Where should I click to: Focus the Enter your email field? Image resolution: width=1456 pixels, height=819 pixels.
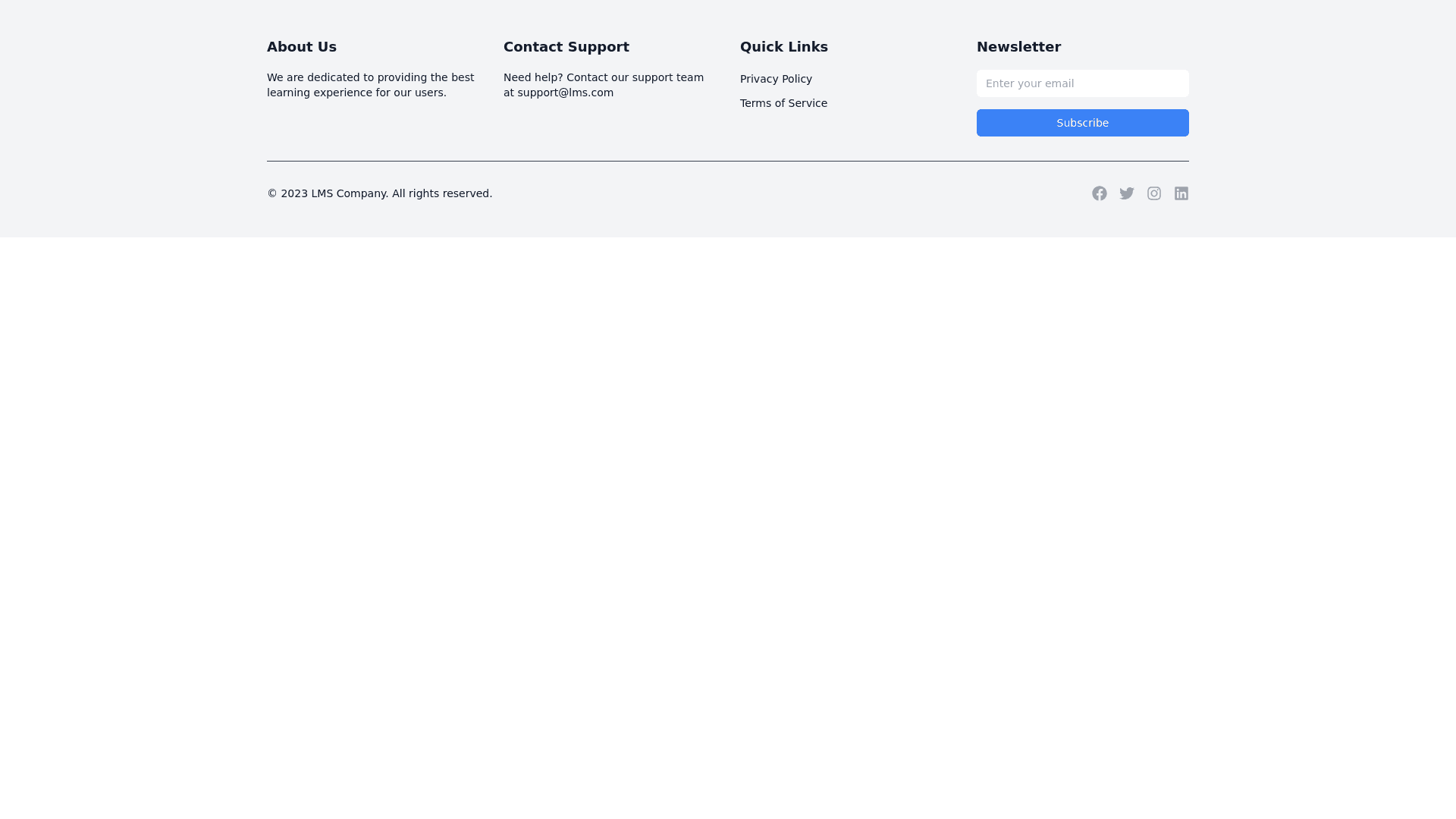[x=1082, y=83]
